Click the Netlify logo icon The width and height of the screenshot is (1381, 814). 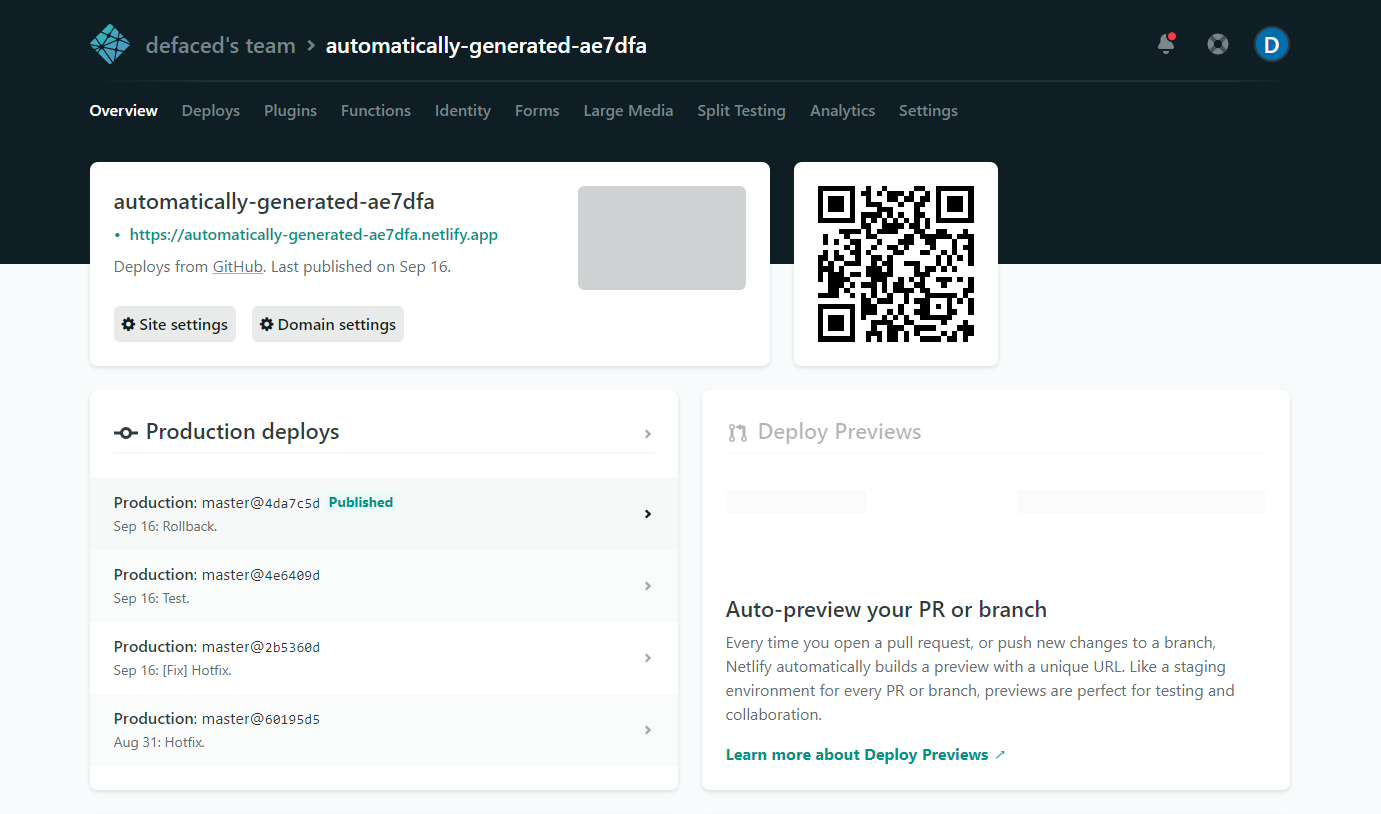click(109, 43)
